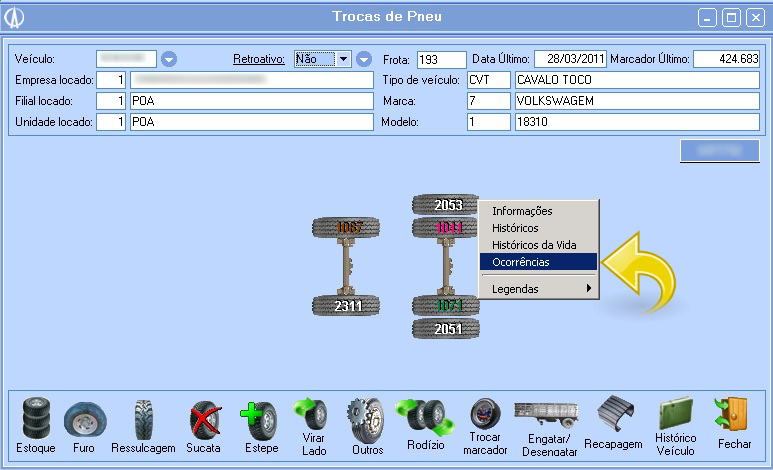The image size is (773, 470).
Task: Open the Estepe spare tire function
Action: 260,420
